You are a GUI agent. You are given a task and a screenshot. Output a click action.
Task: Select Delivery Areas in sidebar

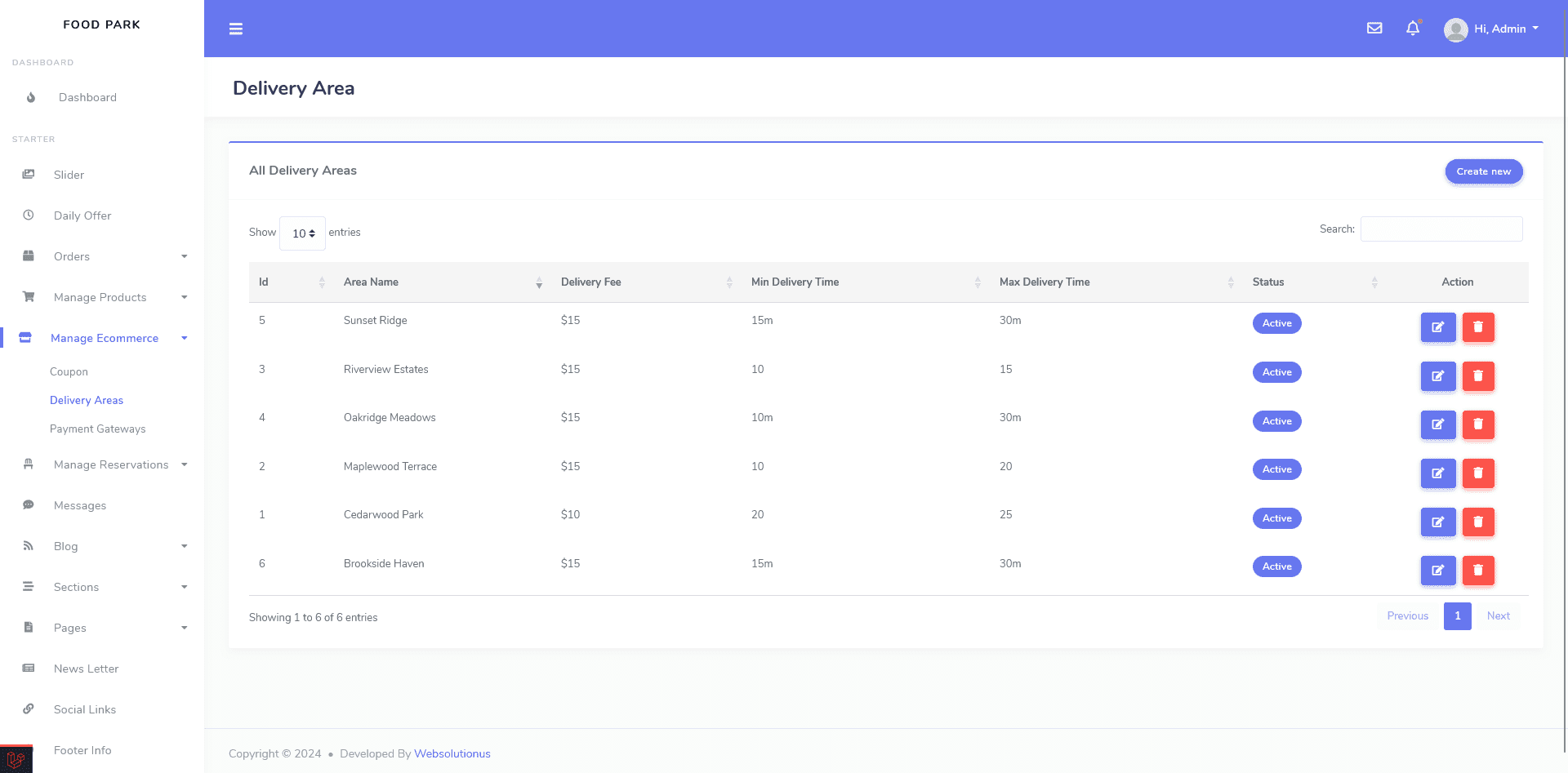[x=87, y=400]
